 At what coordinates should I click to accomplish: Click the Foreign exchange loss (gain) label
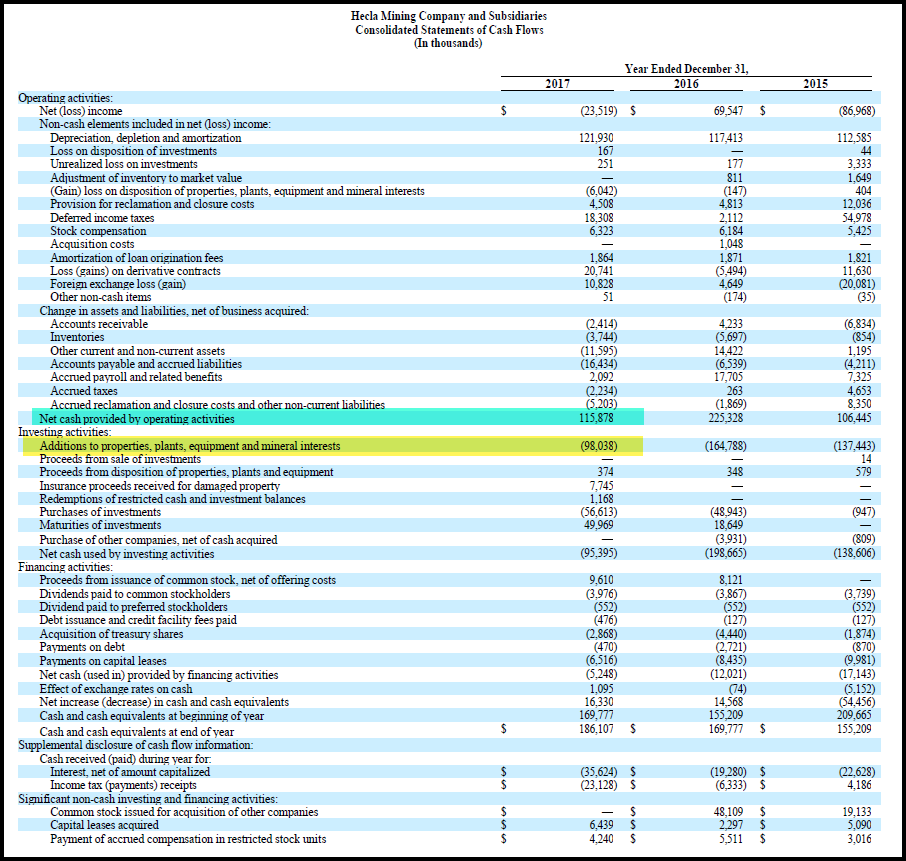tap(118, 284)
